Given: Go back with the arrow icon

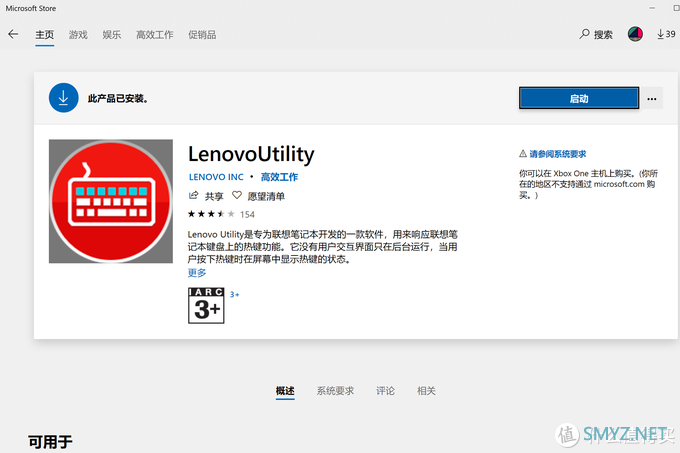Looking at the screenshot, I should coord(13,34).
